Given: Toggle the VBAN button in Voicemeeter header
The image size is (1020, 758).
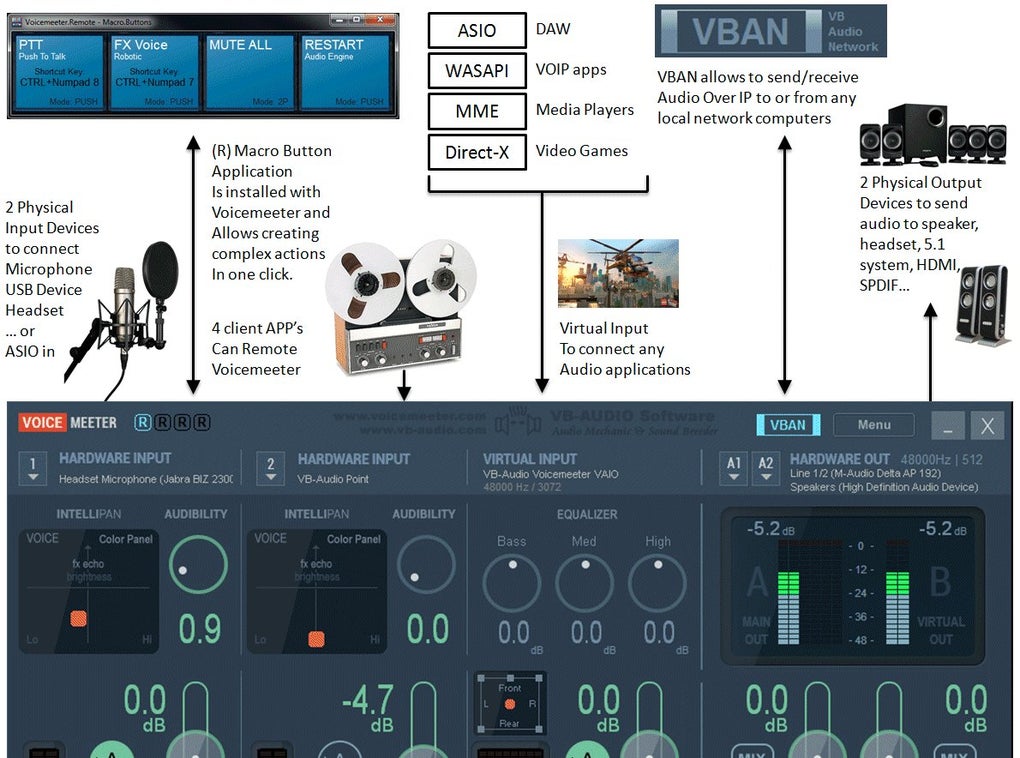Looking at the screenshot, I should pos(788,425).
